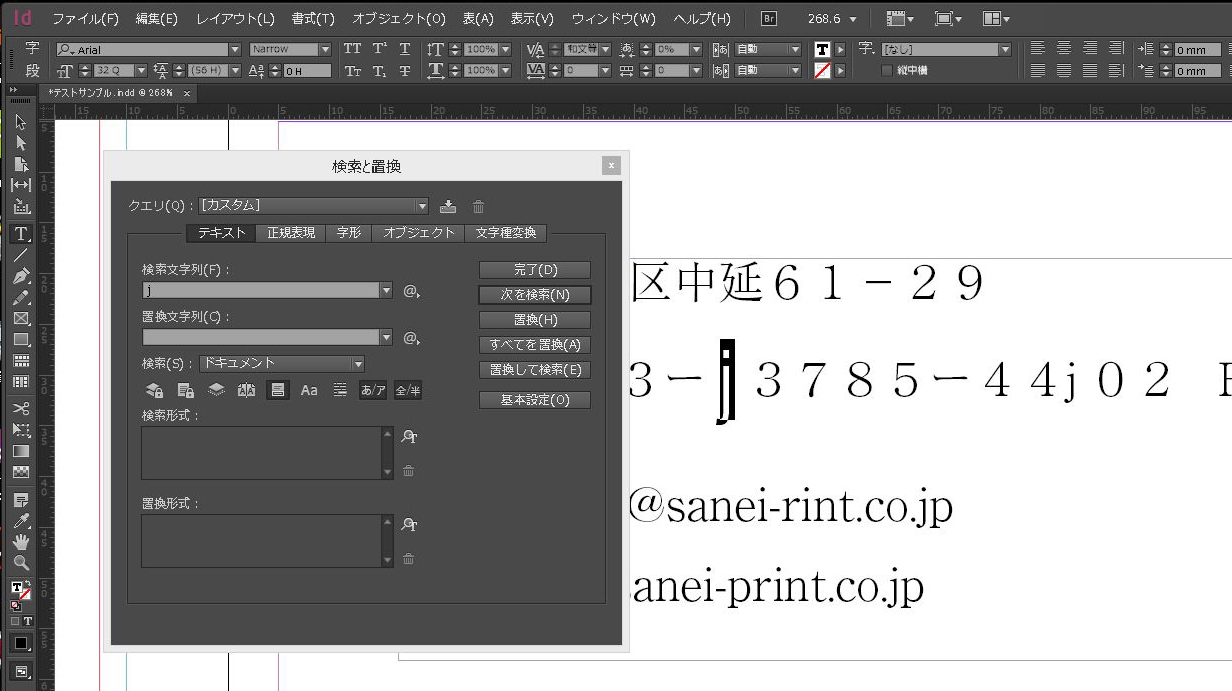
Task: Select the Type tool in the toolbox
Action: pos(20,234)
